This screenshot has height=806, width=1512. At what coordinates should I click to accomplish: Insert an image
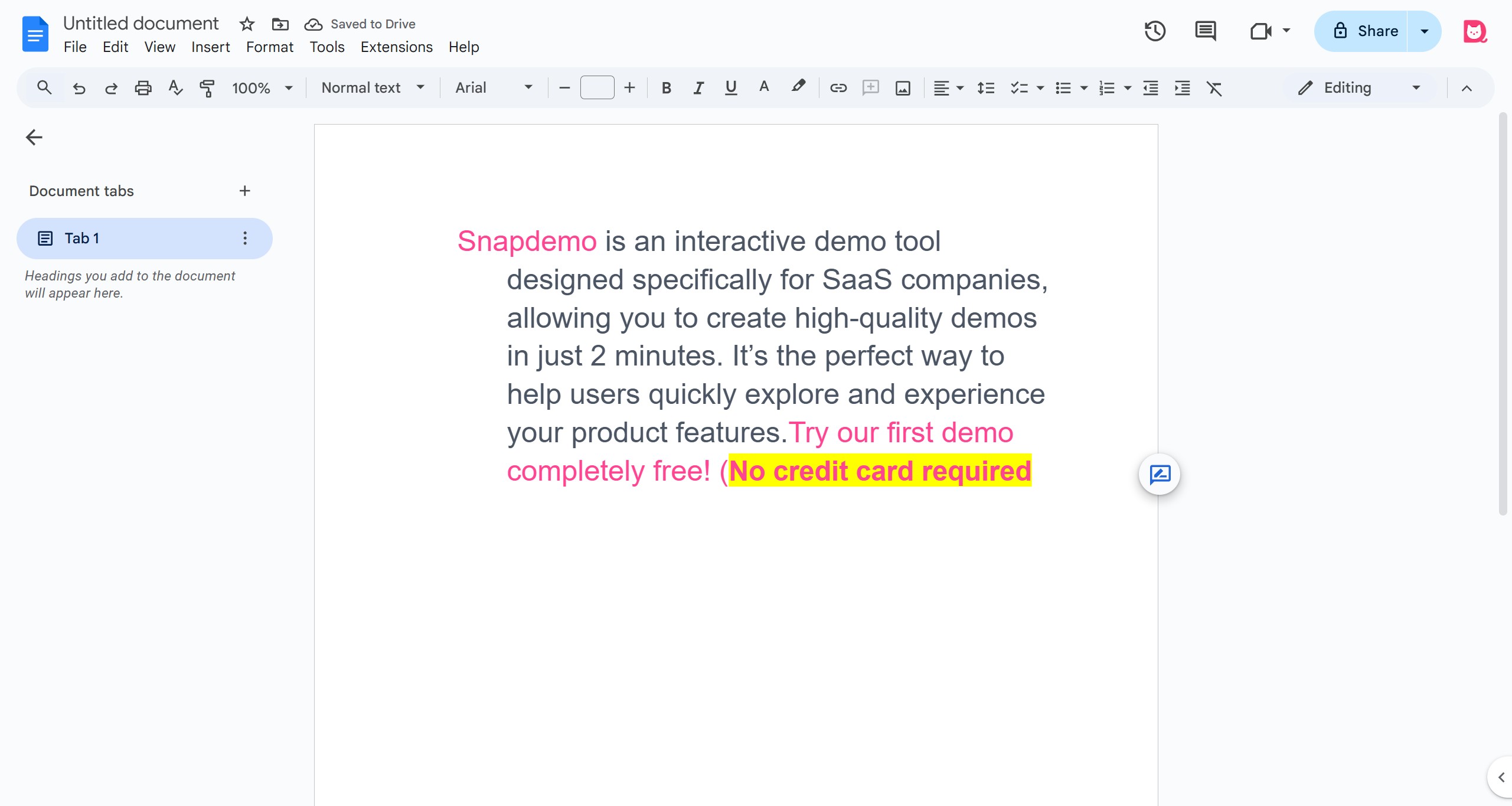(x=903, y=88)
